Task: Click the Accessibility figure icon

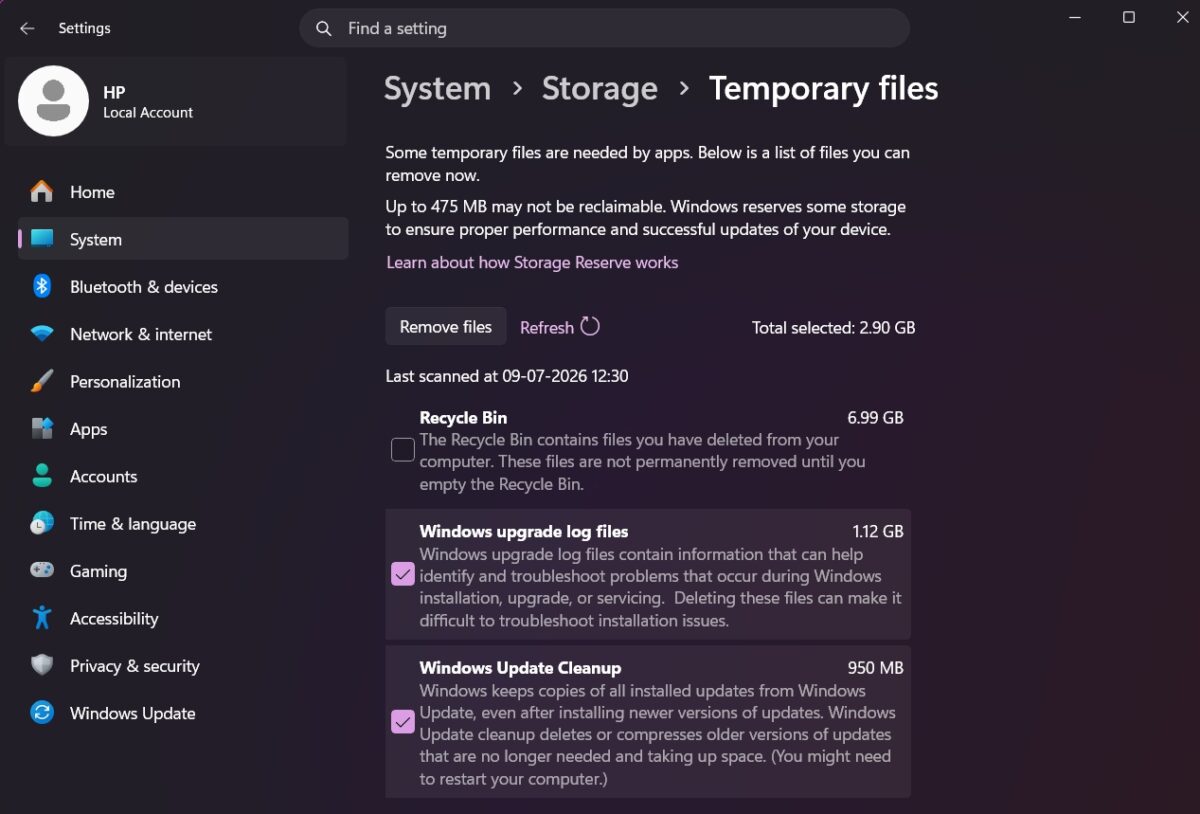Action: 42,618
